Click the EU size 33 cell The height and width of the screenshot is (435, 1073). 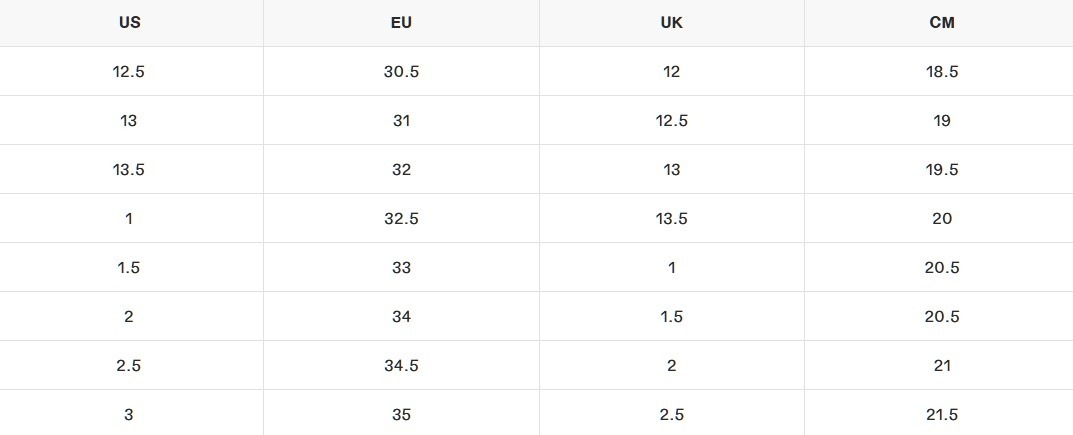401,268
